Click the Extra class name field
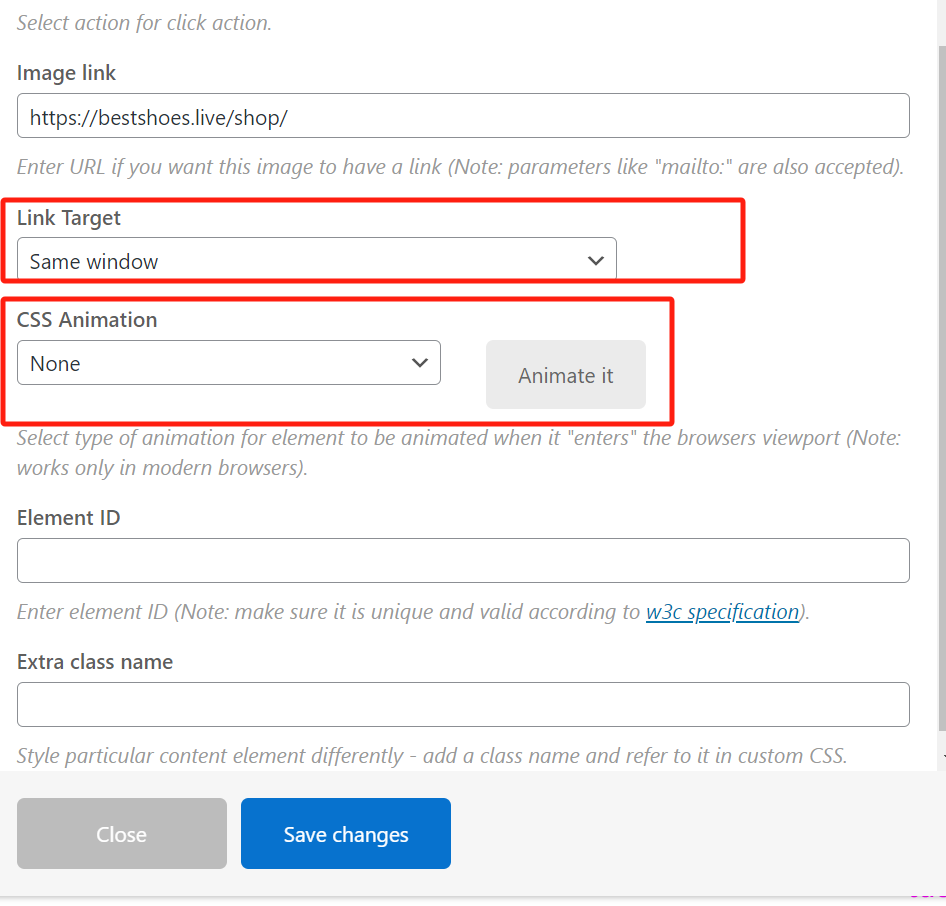 click(x=462, y=704)
